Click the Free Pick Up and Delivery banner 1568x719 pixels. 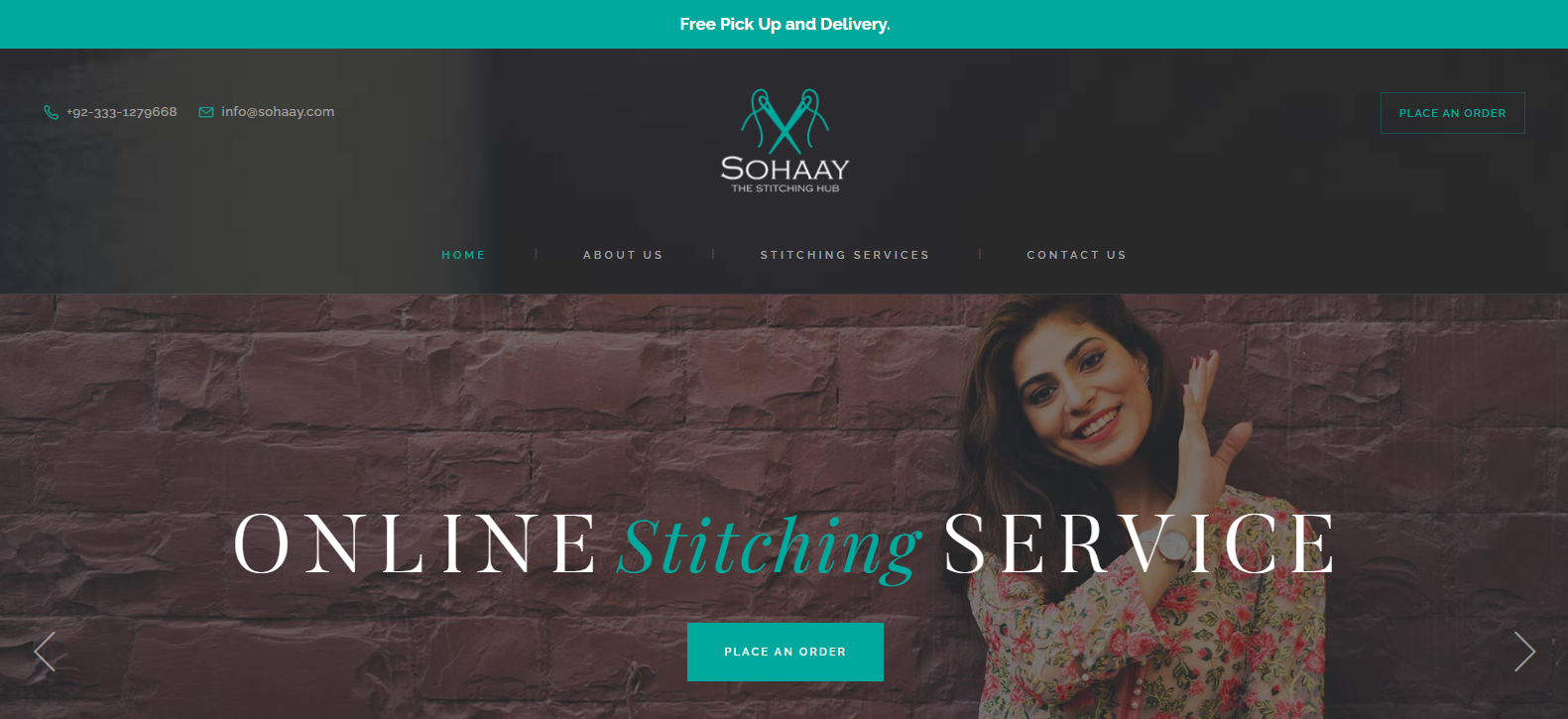pos(784,24)
